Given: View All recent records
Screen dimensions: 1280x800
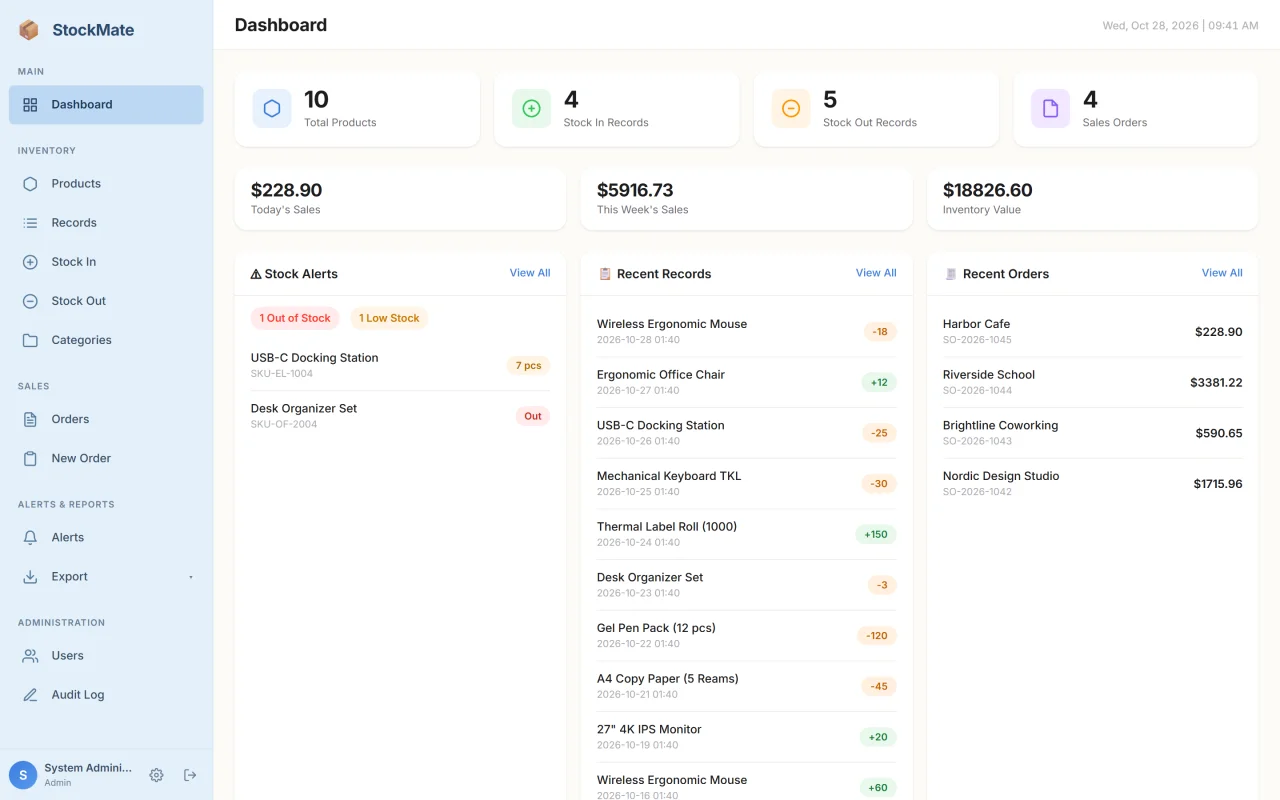Looking at the screenshot, I should (876, 273).
